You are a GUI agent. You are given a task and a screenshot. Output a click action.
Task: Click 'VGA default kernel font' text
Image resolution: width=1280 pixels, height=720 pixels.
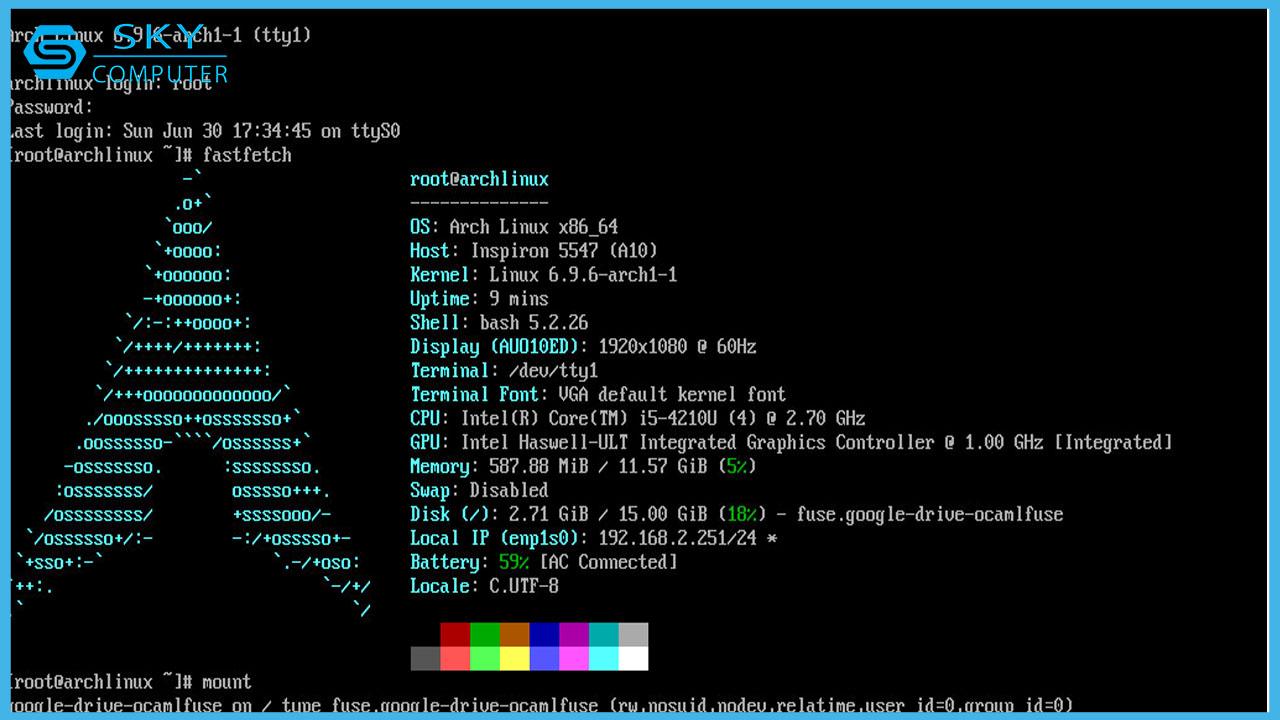pyautogui.click(x=672, y=395)
